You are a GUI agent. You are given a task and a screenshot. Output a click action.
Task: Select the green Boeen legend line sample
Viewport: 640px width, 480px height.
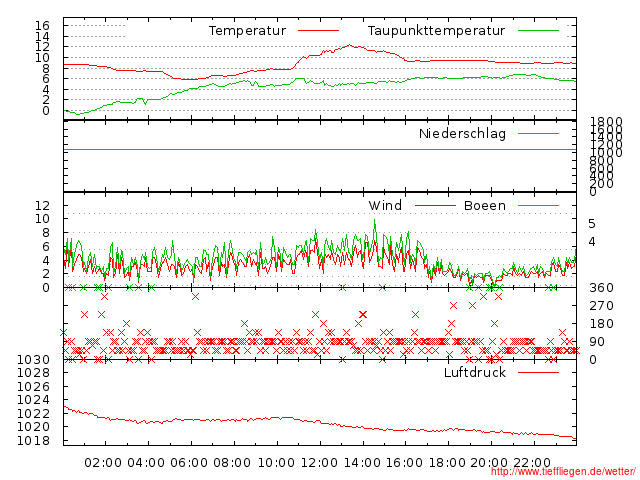tap(538, 205)
